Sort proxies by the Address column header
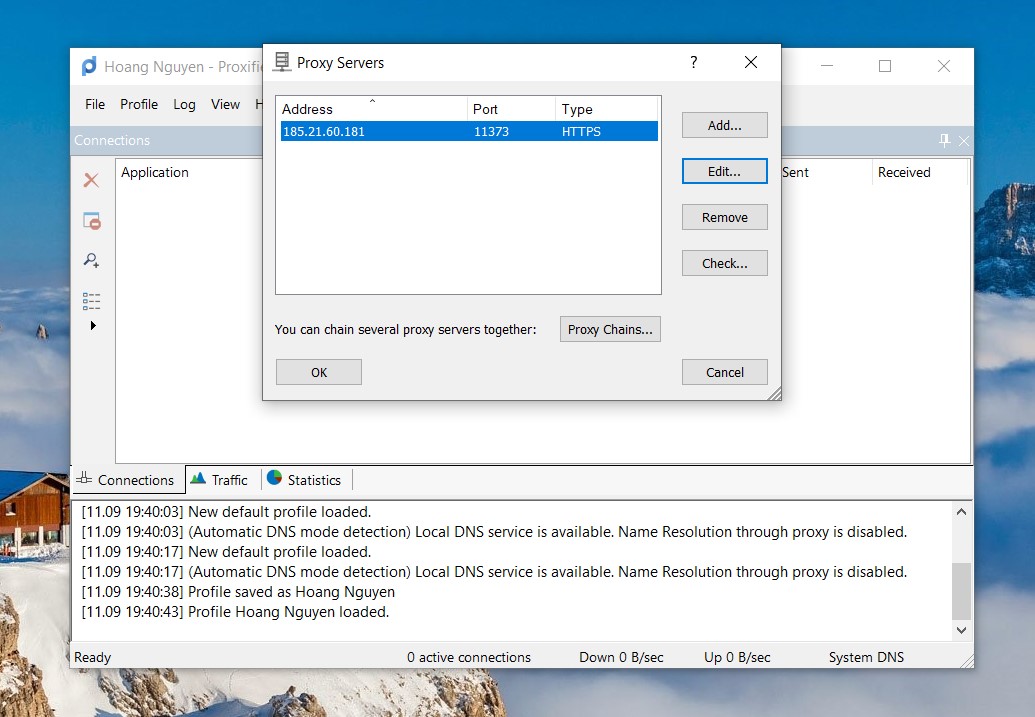1035x717 pixels. (370, 109)
